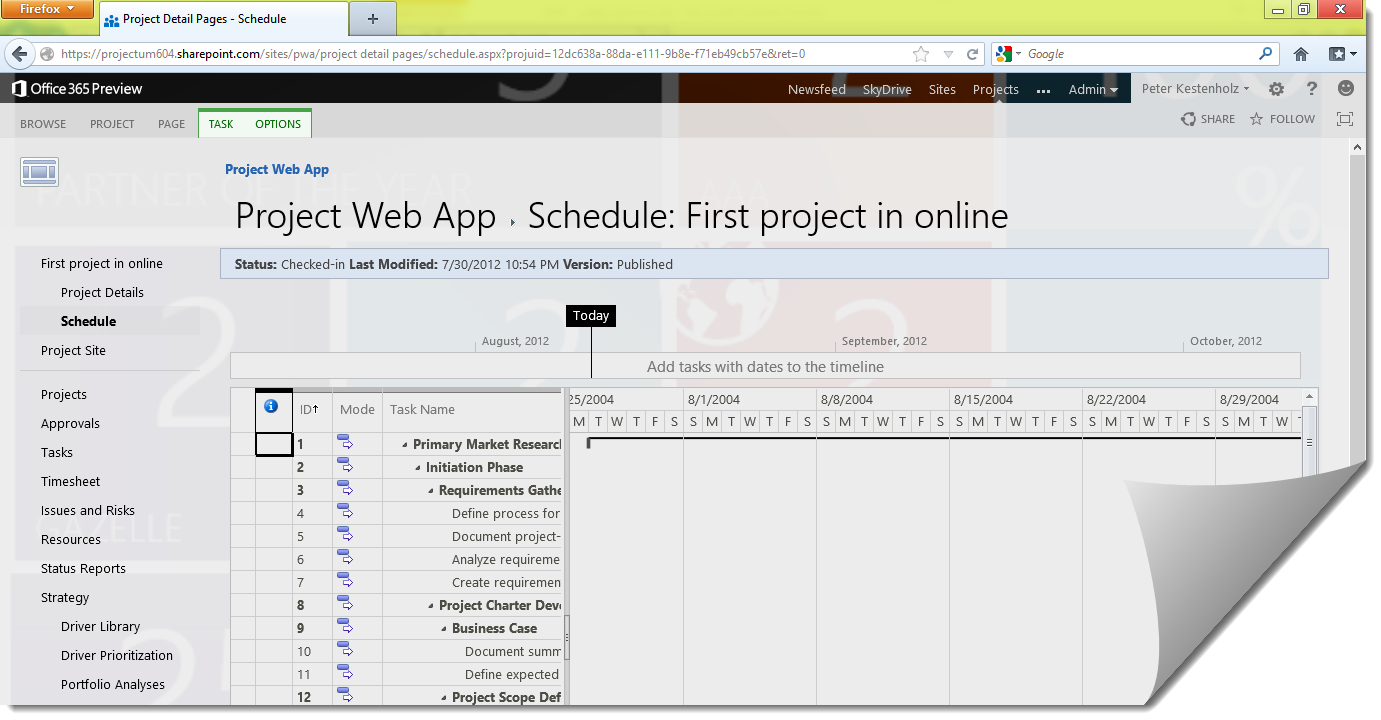This screenshot has width=1381, height=720.
Task: Click the SHARE button
Action: 1208,119
